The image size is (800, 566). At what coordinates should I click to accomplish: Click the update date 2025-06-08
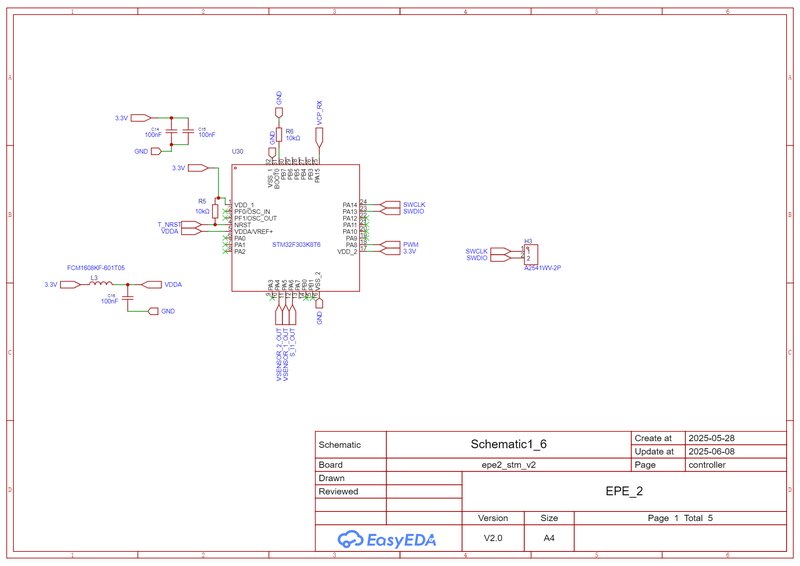pyautogui.click(x=711, y=451)
